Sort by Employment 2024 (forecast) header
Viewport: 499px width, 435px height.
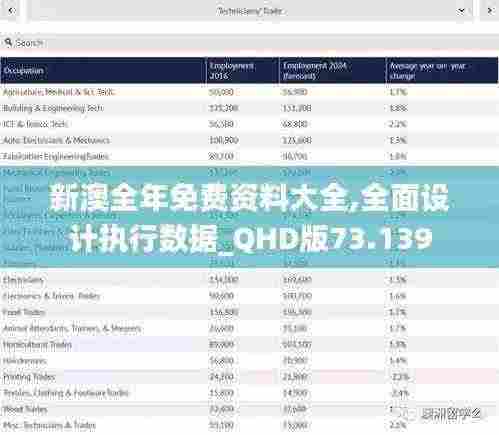pyautogui.click(x=332, y=71)
